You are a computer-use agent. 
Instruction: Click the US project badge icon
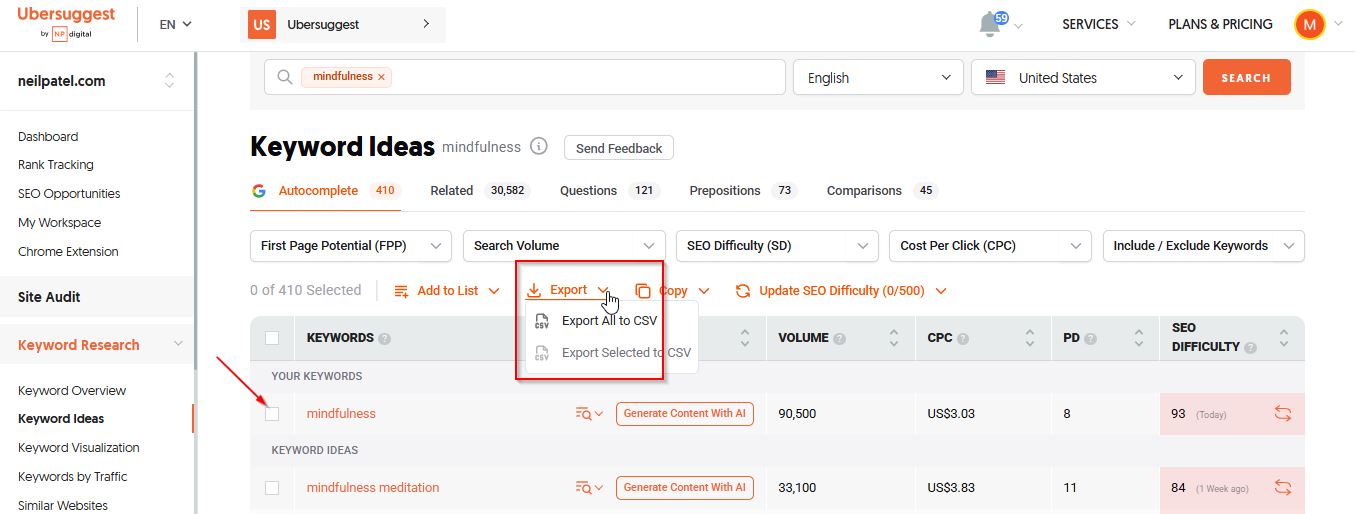pyautogui.click(x=262, y=24)
